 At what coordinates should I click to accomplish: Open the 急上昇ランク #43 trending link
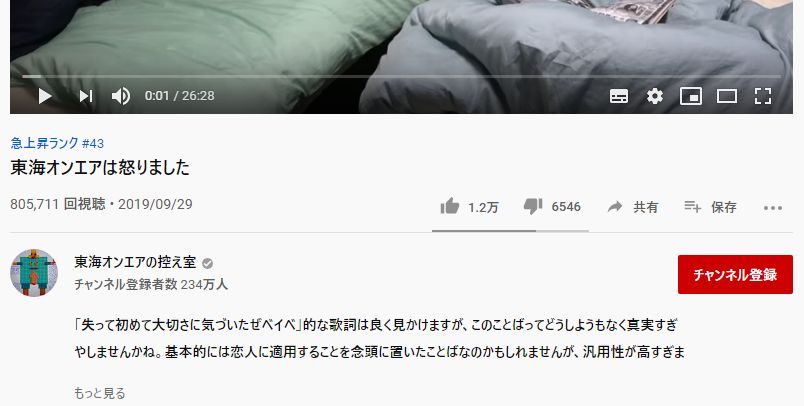[57, 143]
